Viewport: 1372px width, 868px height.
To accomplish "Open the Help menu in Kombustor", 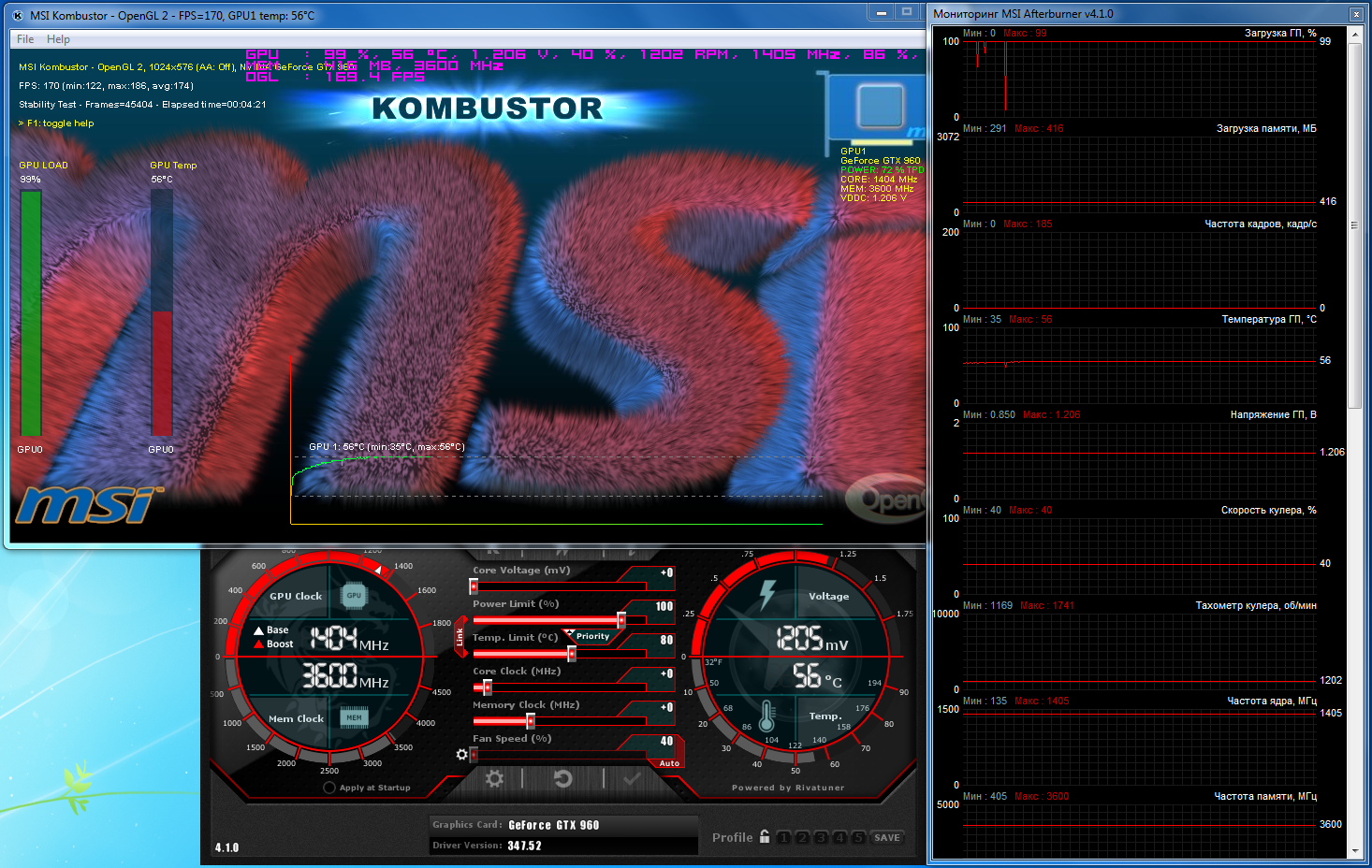I will point(58,39).
